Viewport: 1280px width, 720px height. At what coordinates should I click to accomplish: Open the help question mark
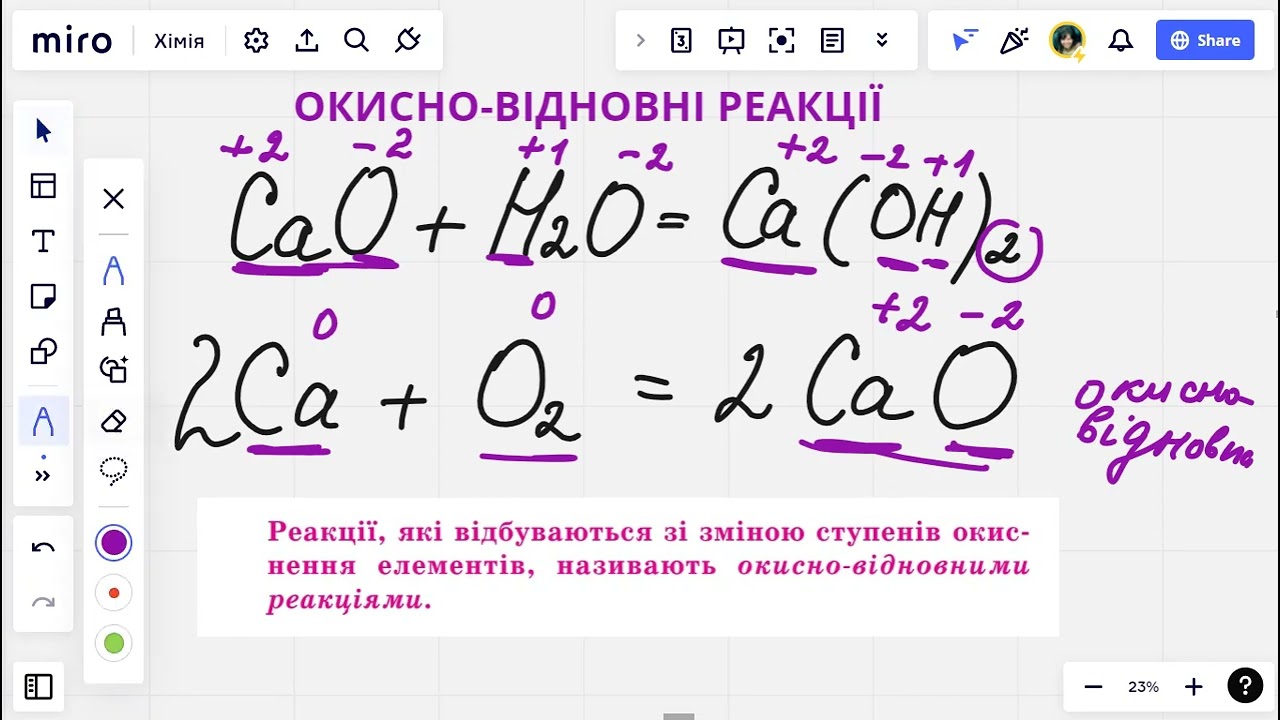(1245, 686)
